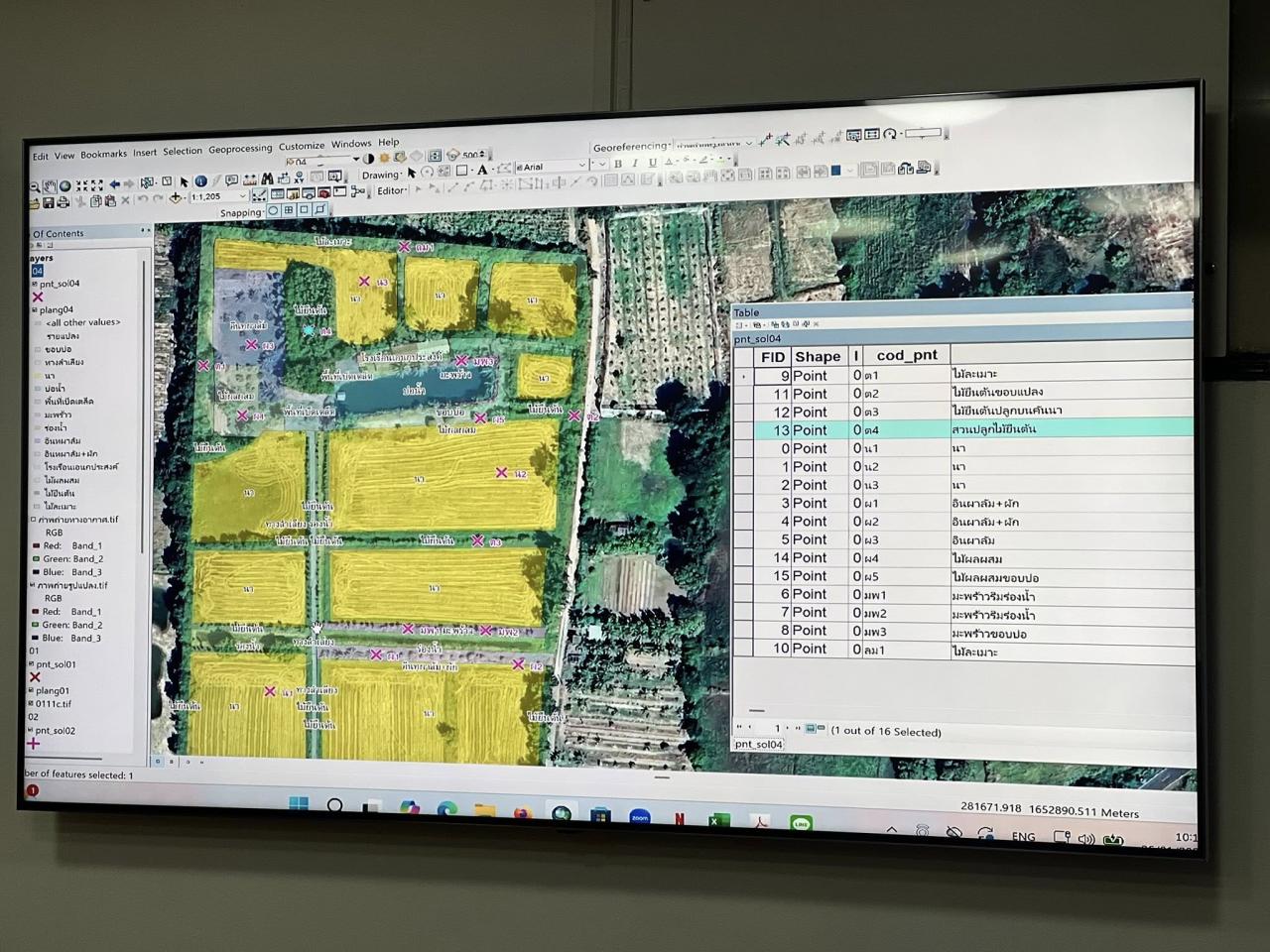1270x952 pixels.
Task: Click the Print icon
Action: [63, 201]
